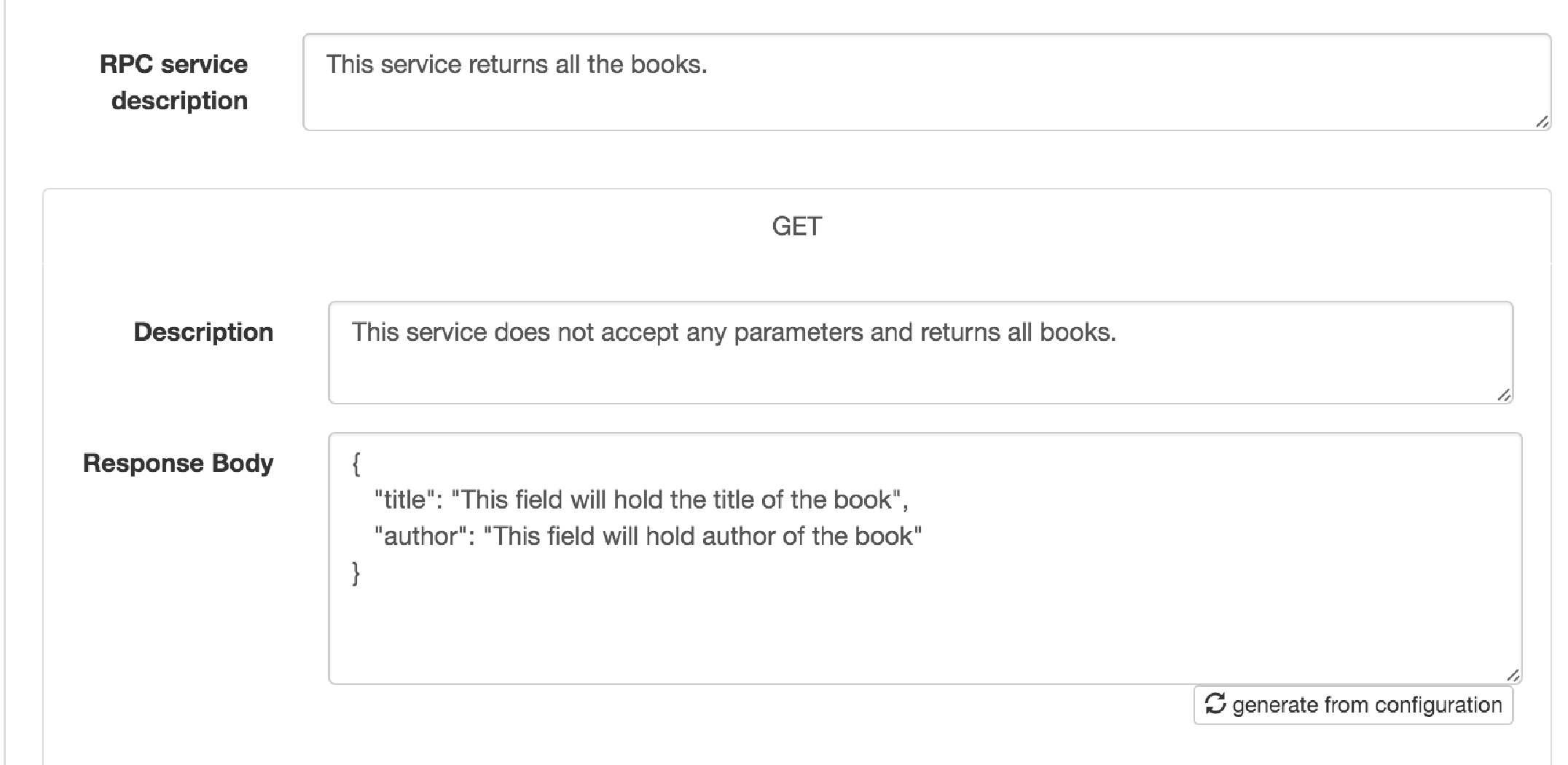1568x765 pixels.
Task: Place cursor on the "title" line in Response Body
Action: point(641,500)
